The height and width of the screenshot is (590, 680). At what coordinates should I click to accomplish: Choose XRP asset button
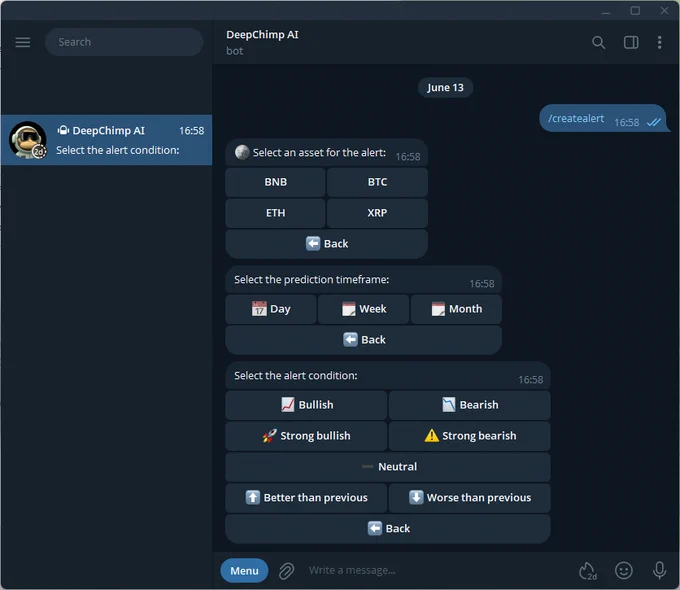click(377, 213)
